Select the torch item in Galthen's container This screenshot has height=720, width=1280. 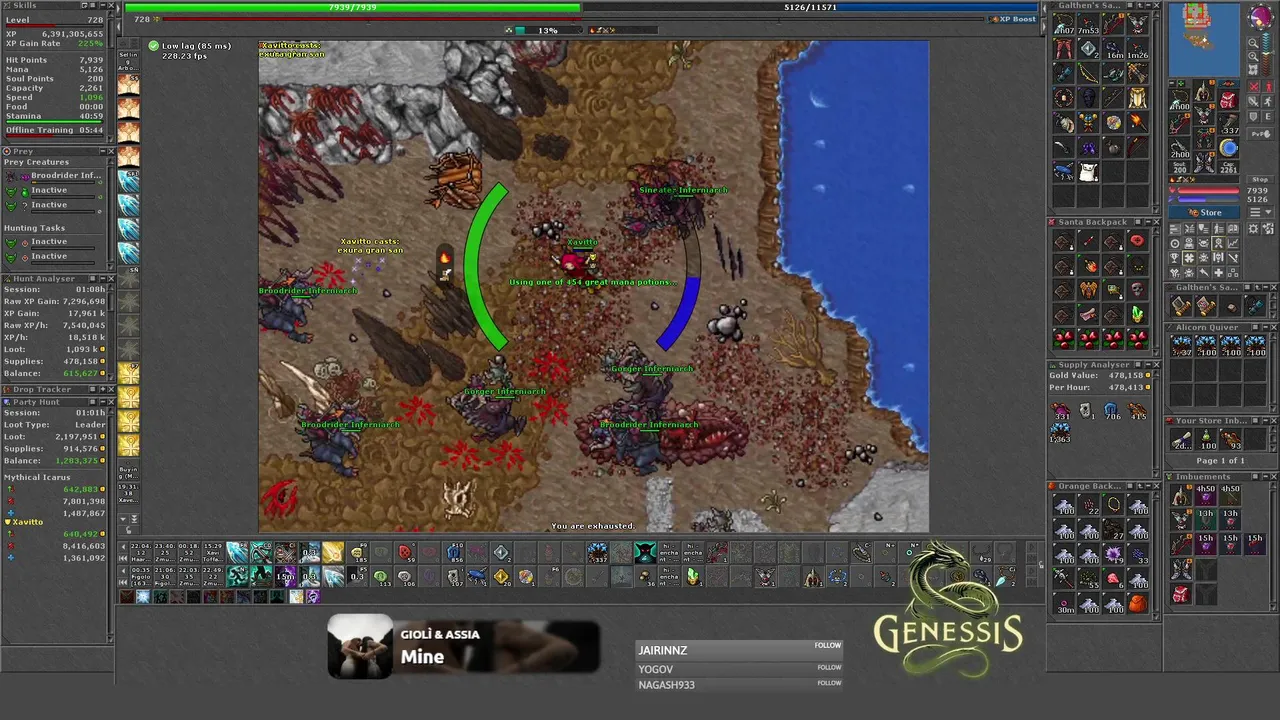(x=1139, y=122)
